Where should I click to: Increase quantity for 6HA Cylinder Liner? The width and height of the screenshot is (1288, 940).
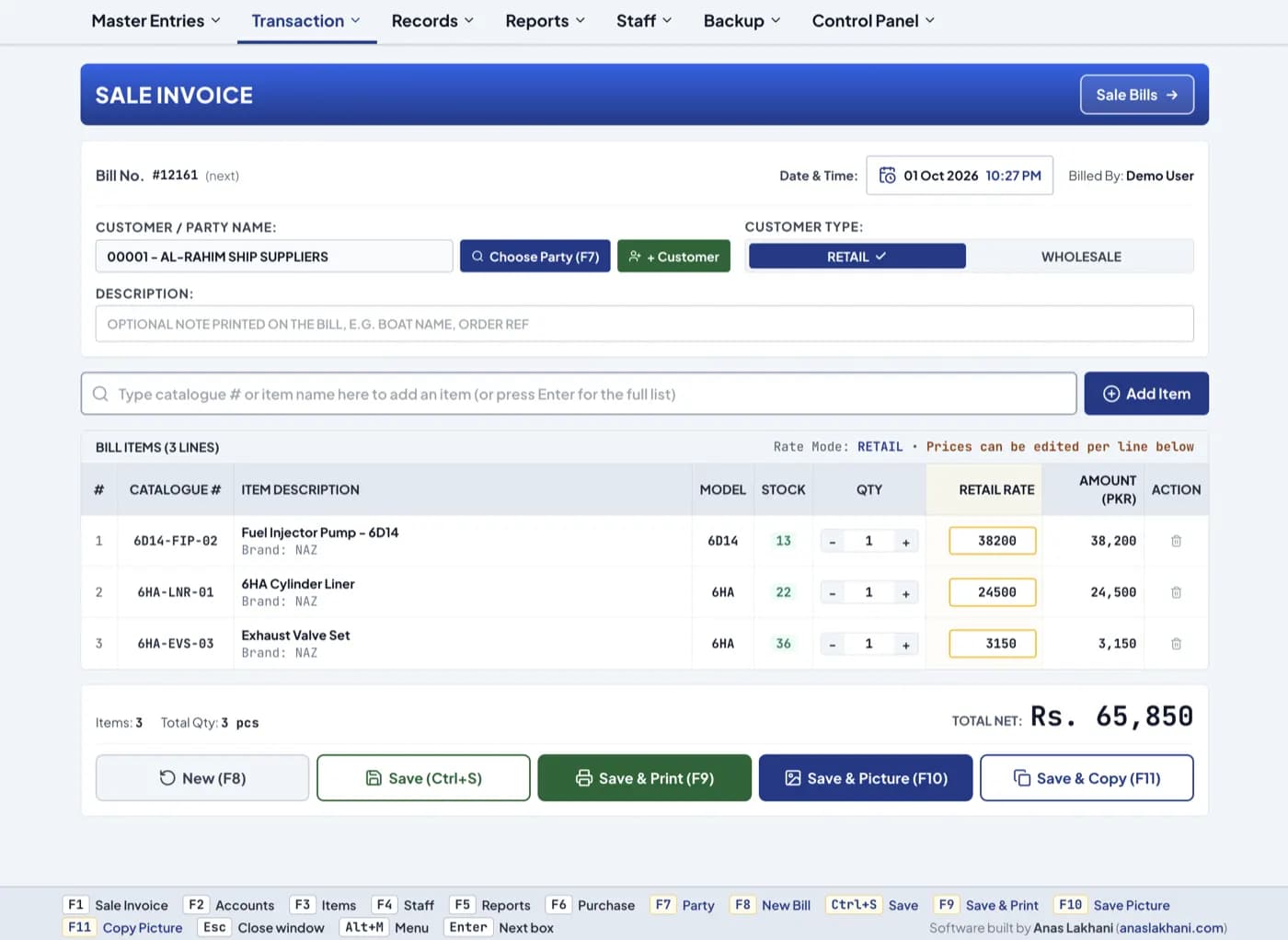(906, 593)
